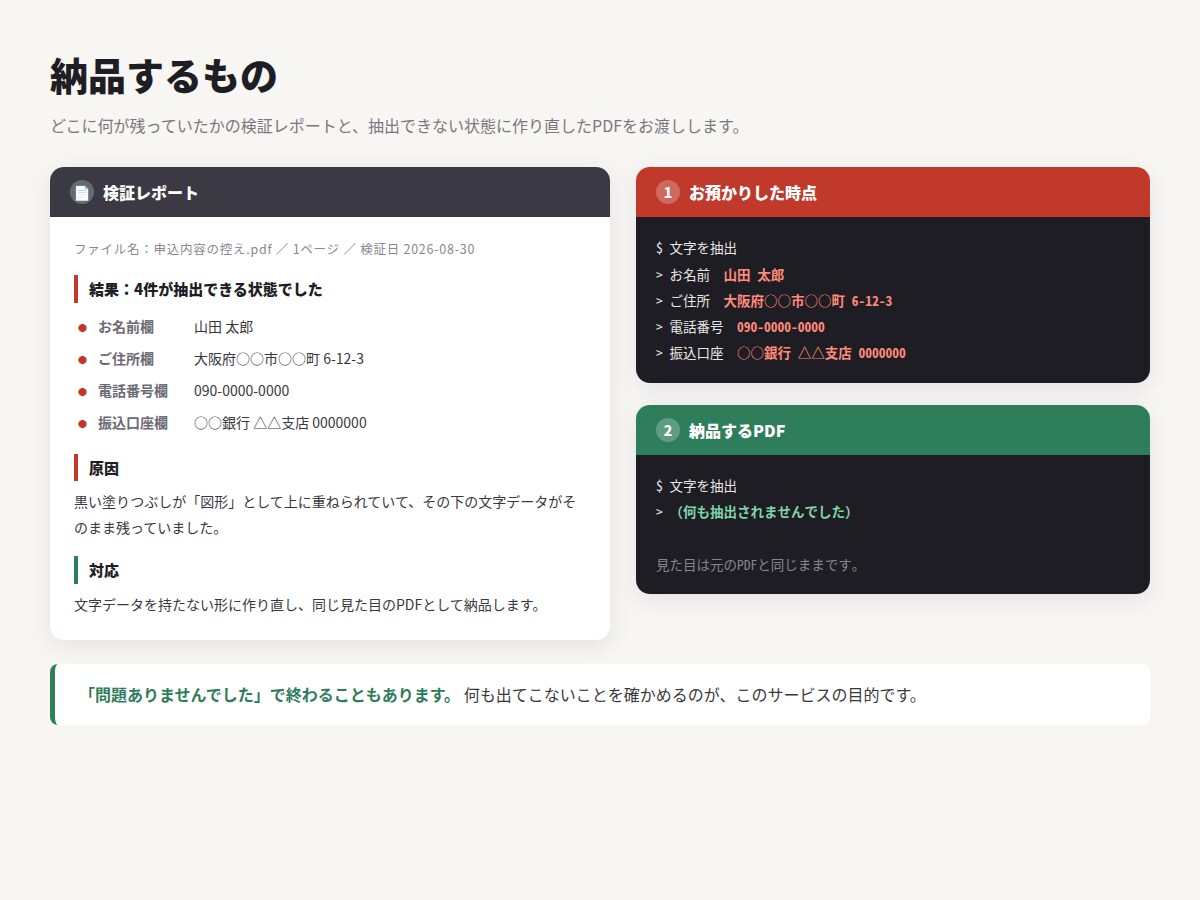This screenshot has width=1200, height=900.
Task: Click the subtitle starting どこに何が残っていたか
Action: (397, 126)
